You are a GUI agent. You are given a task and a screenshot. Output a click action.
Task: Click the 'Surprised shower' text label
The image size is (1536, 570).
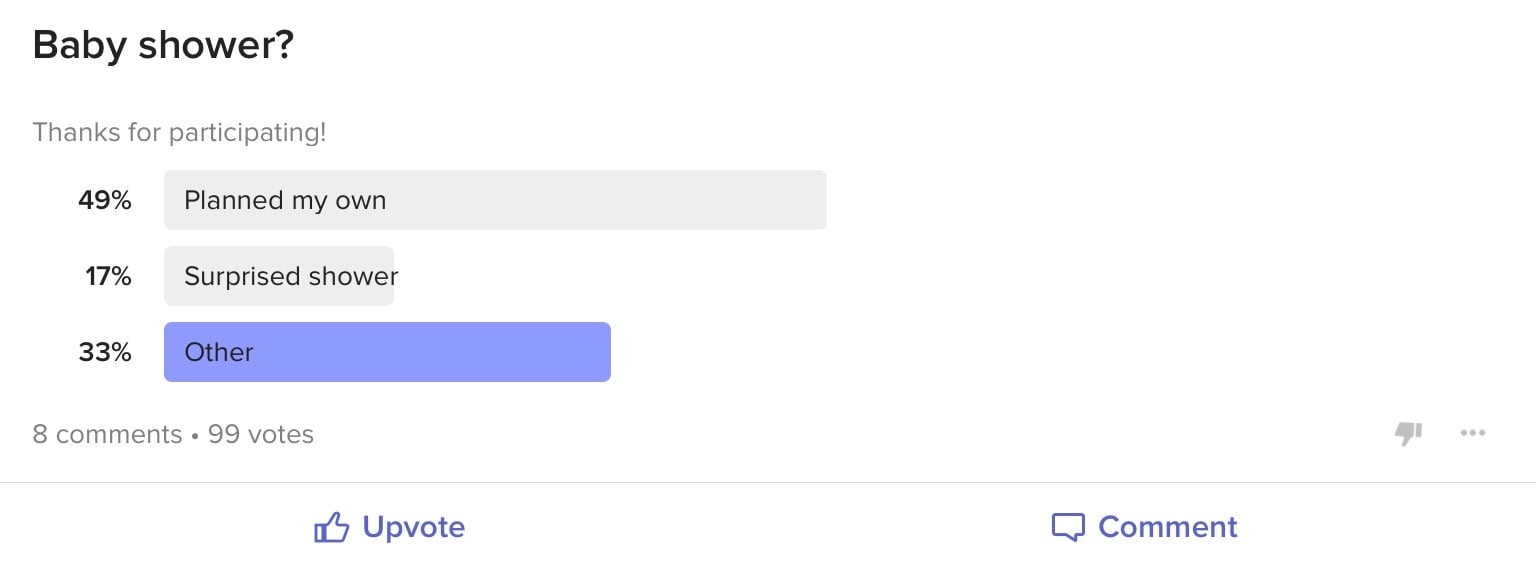click(291, 276)
